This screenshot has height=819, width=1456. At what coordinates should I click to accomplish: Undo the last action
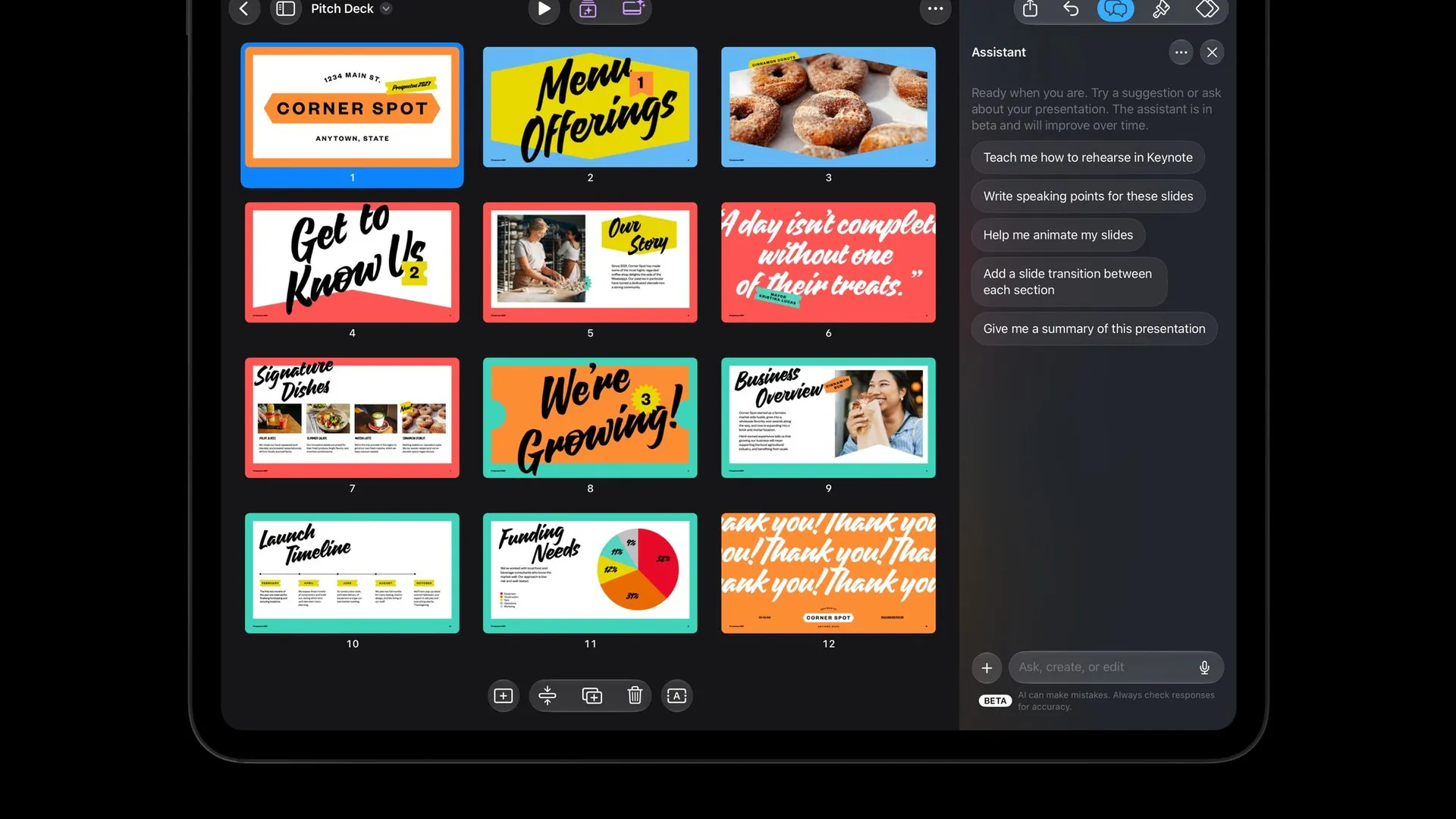pyautogui.click(x=1071, y=9)
